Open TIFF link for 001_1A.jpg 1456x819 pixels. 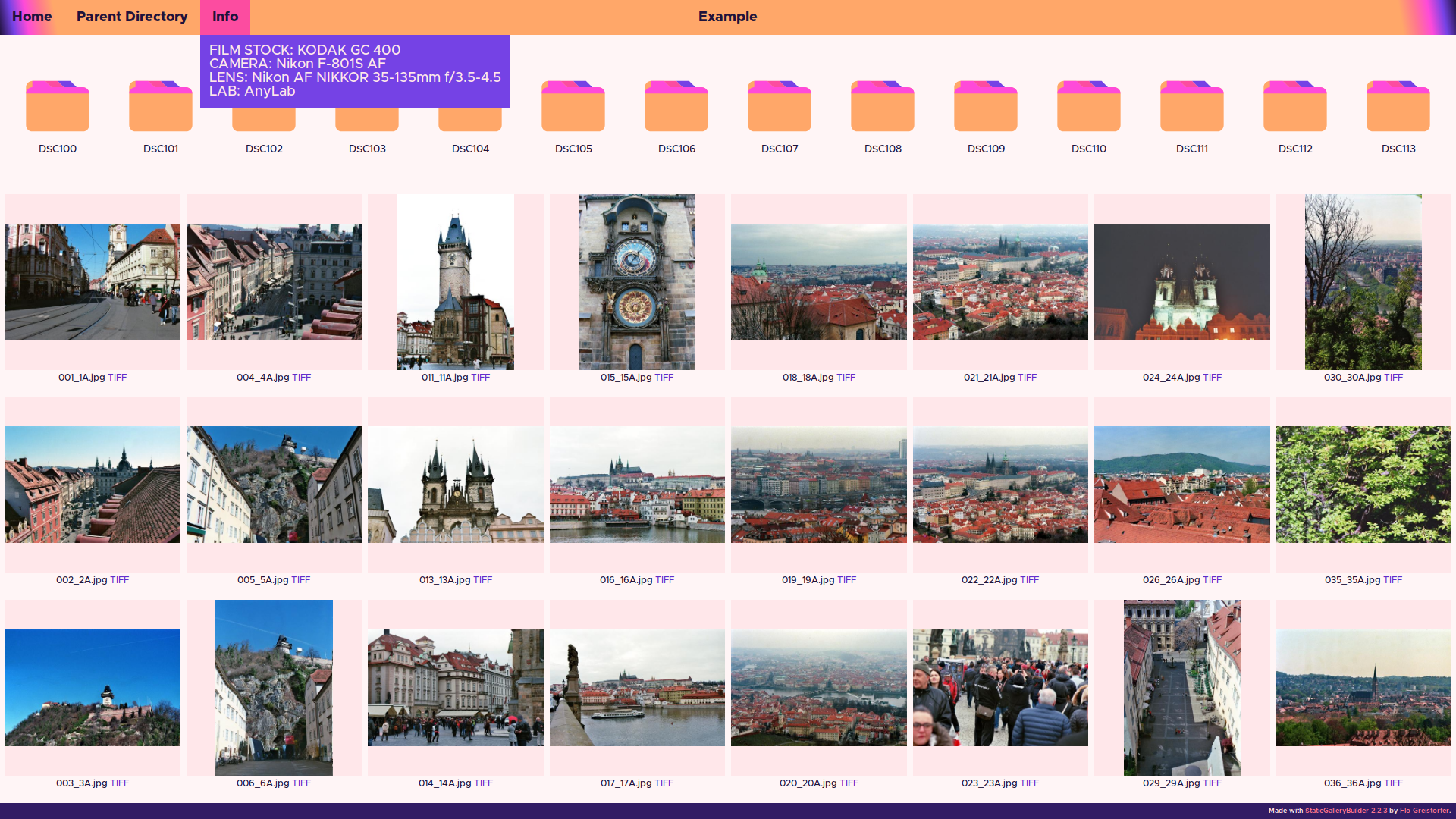pos(118,378)
